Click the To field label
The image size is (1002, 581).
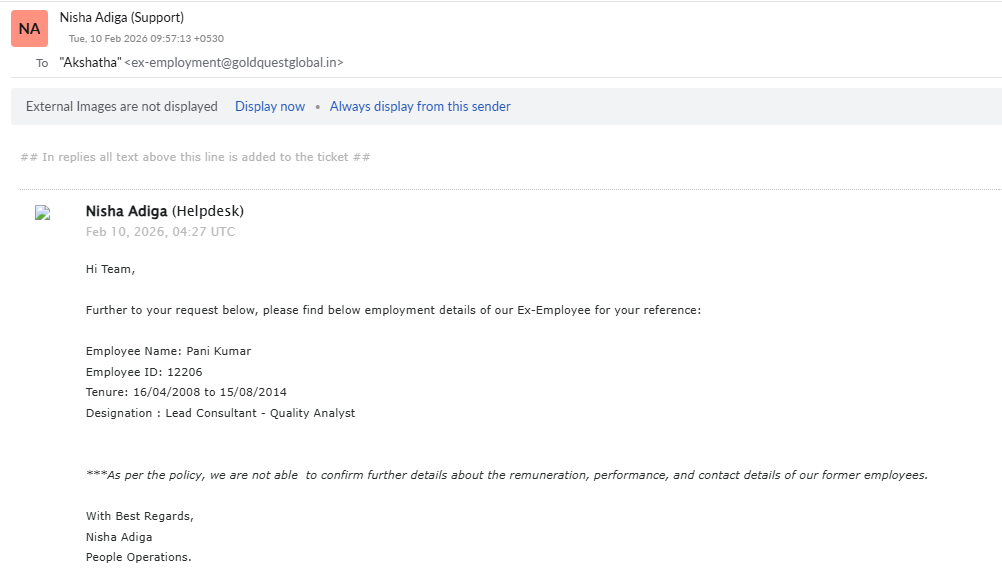(42, 63)
